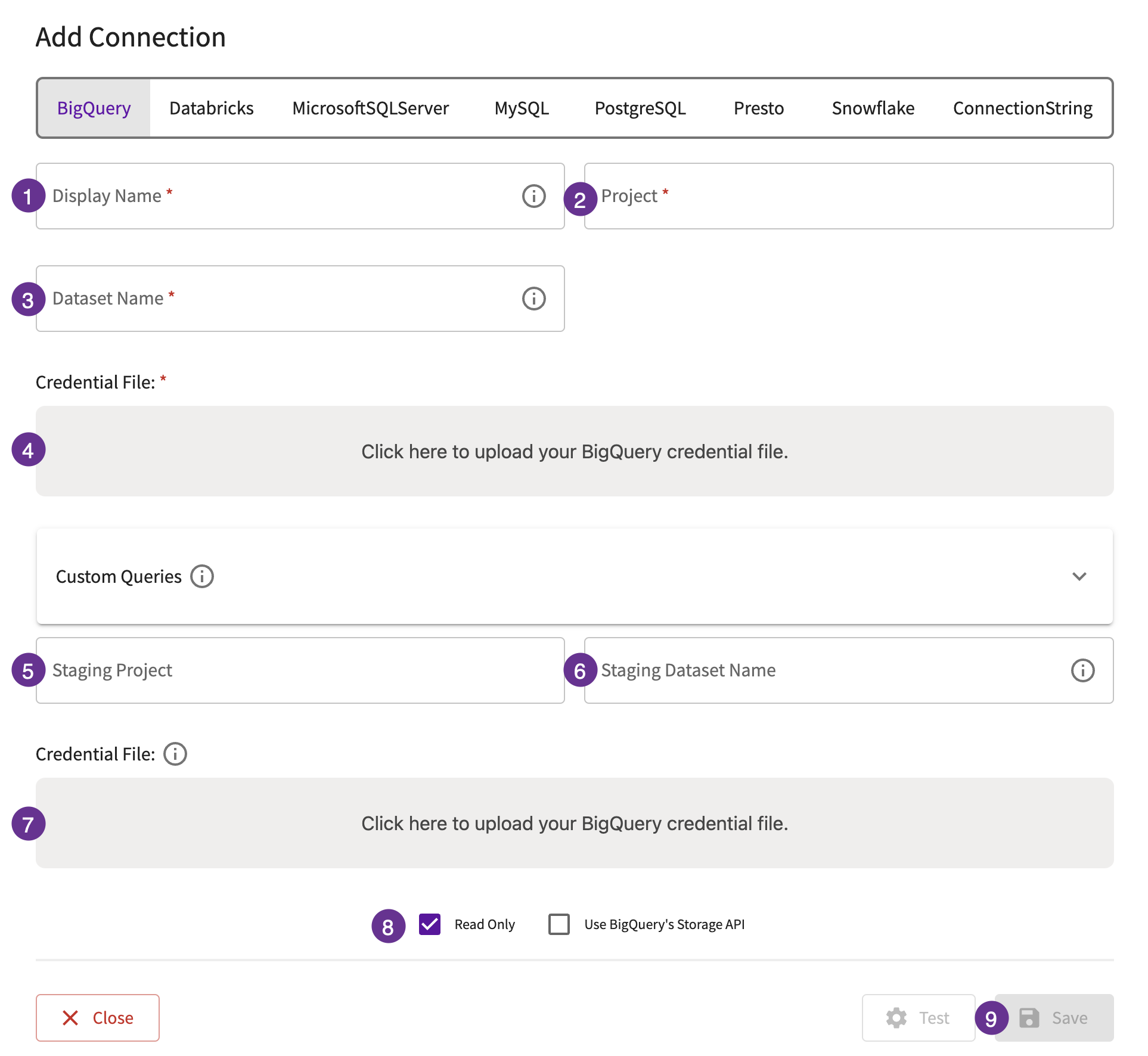
Task: Select the PostgreSQL tab
Action: (640, 108)
